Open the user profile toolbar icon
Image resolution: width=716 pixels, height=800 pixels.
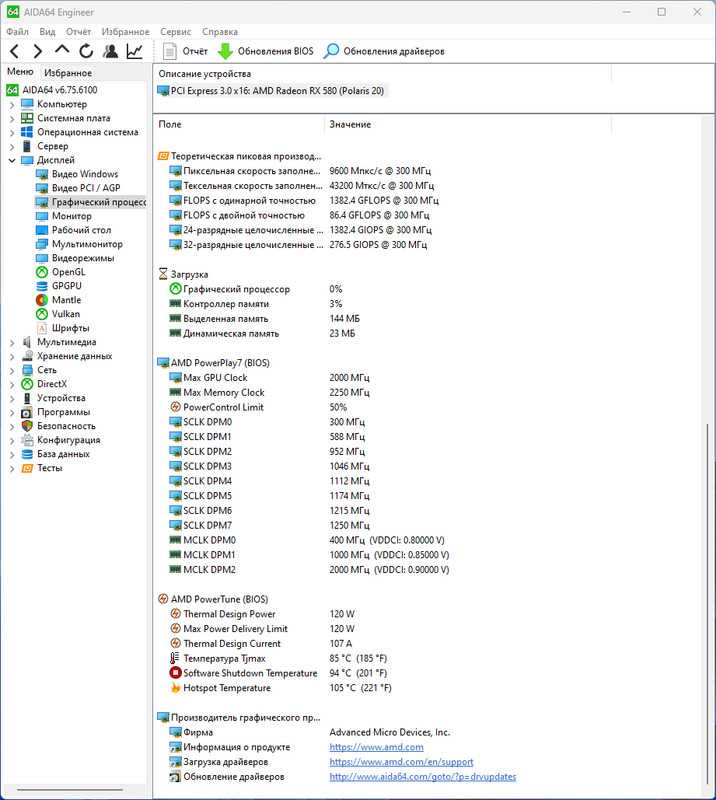click(x=110, y=51)
